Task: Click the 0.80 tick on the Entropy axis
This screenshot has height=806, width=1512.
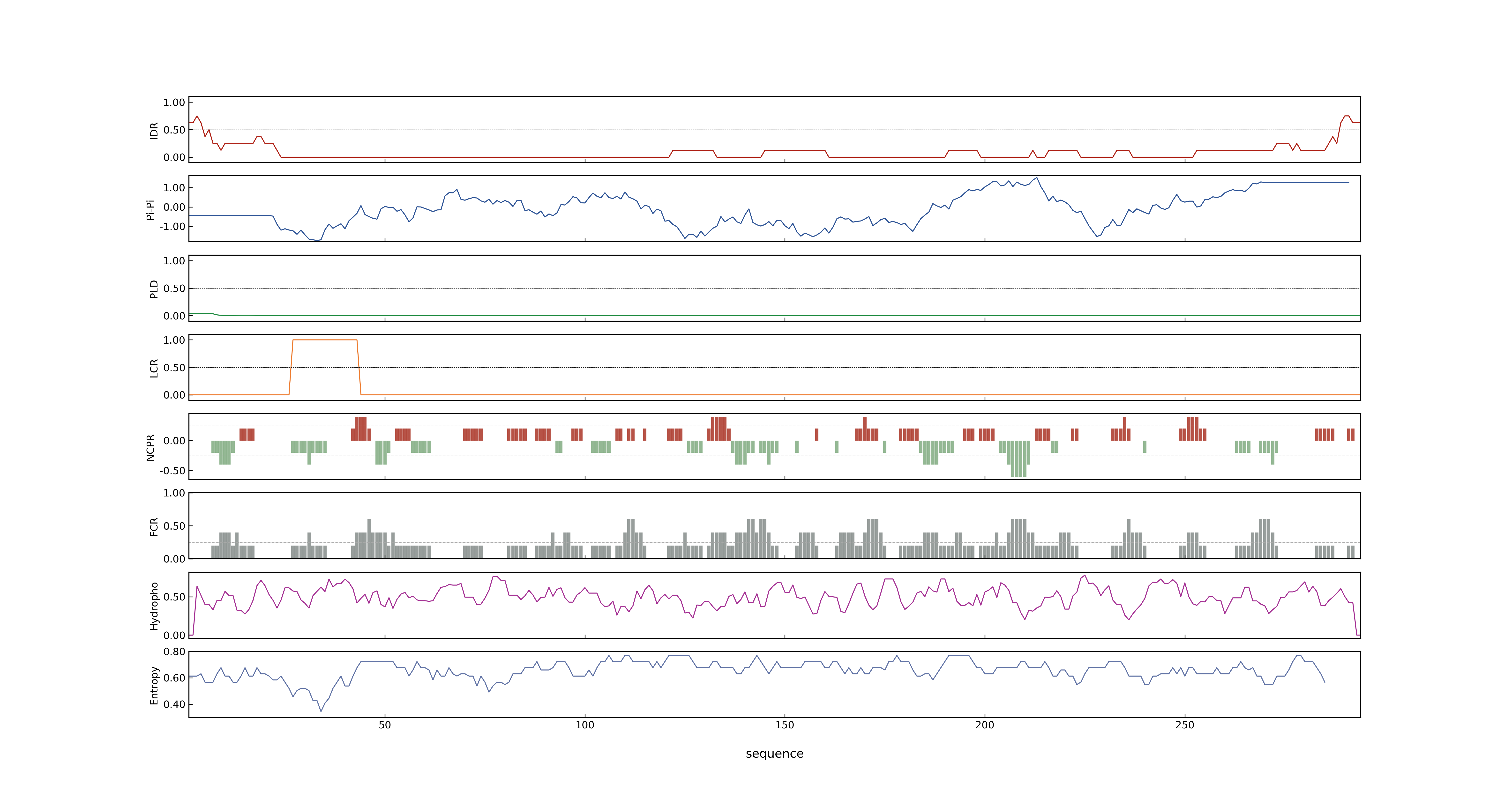Action: [x=174, y=652]
